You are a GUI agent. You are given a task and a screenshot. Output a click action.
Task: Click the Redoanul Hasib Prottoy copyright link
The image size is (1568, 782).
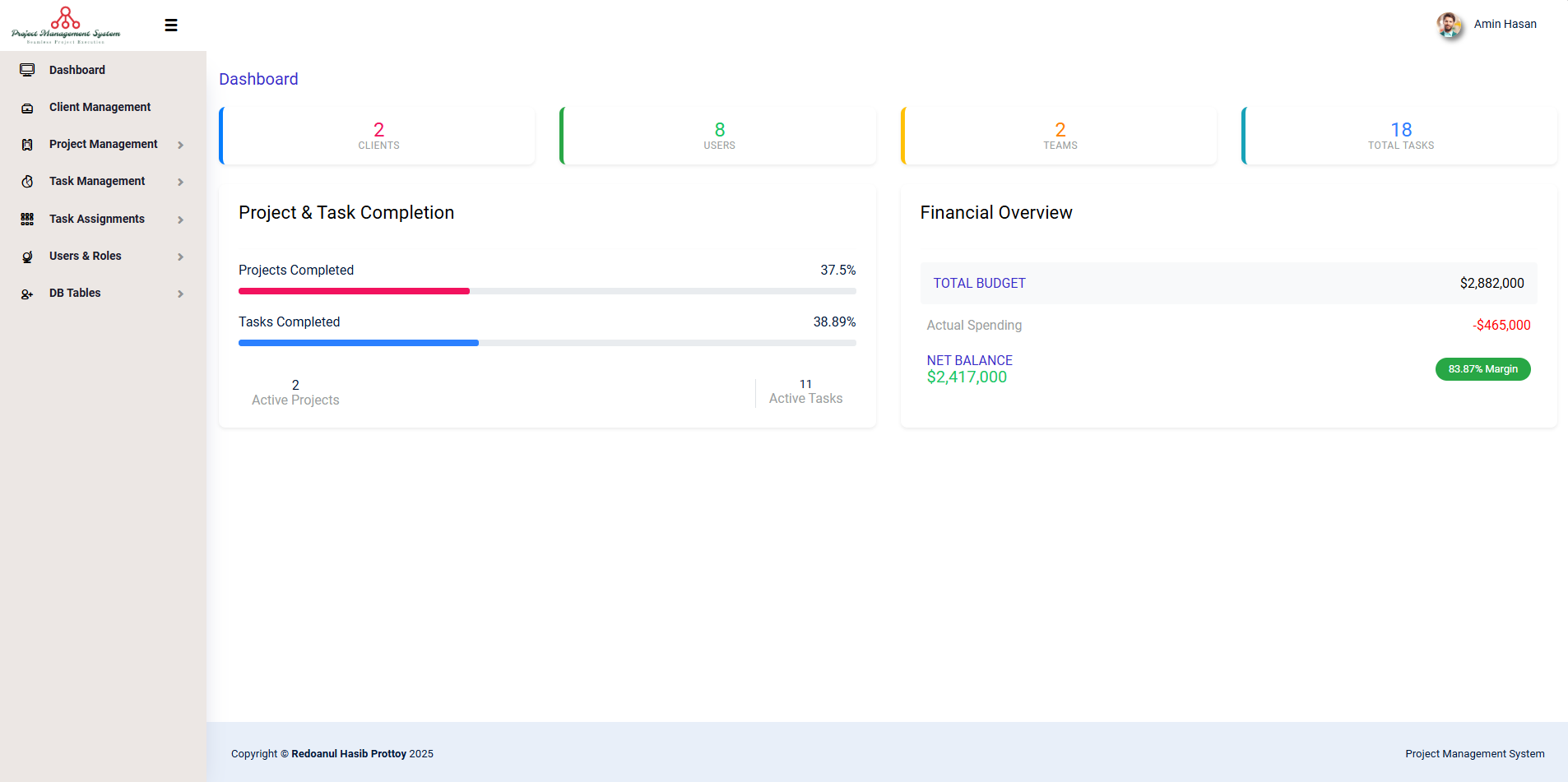[x=348, y=753]
